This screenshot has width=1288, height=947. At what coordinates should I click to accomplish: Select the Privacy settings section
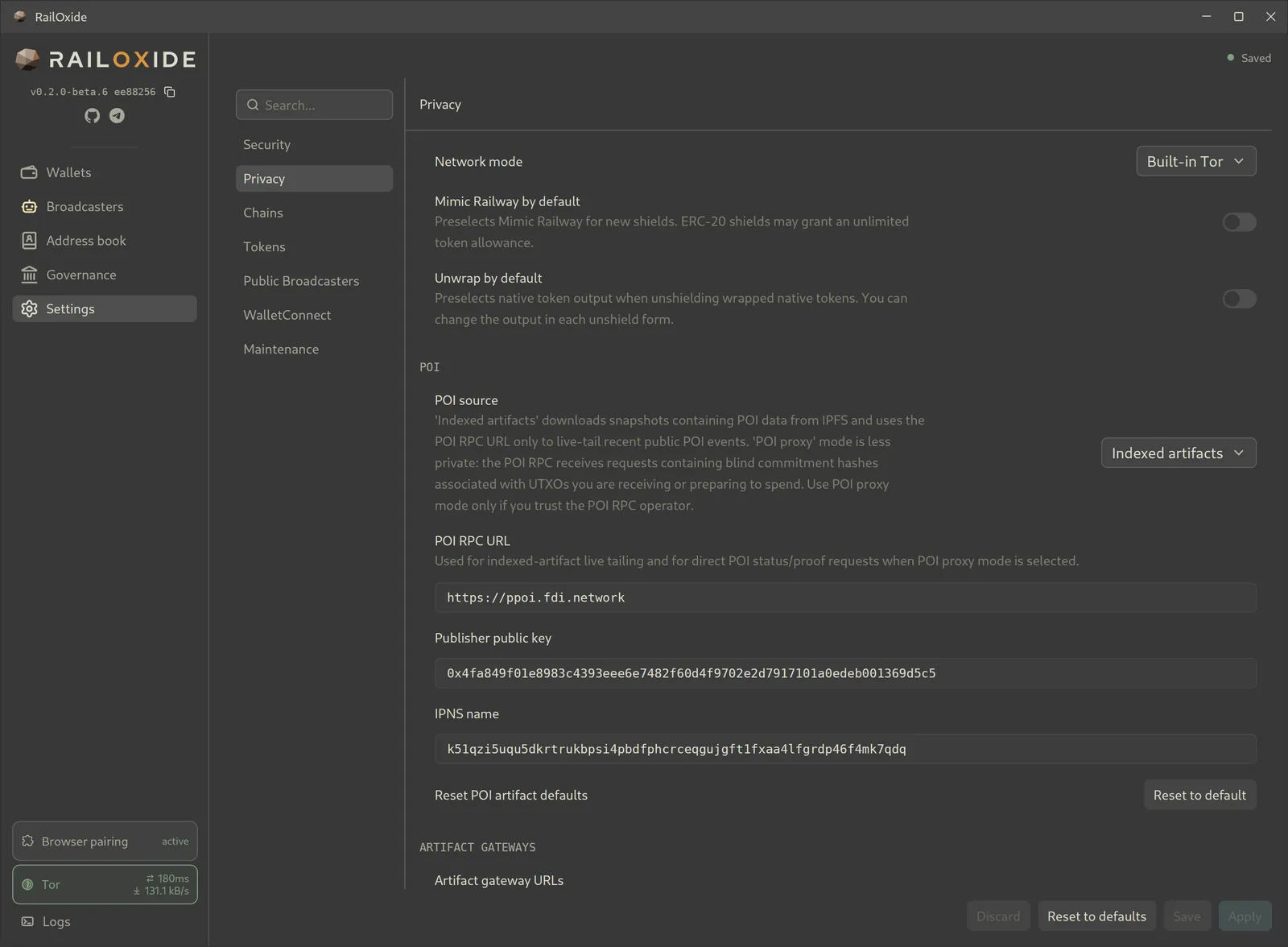[x=314, y=179]
